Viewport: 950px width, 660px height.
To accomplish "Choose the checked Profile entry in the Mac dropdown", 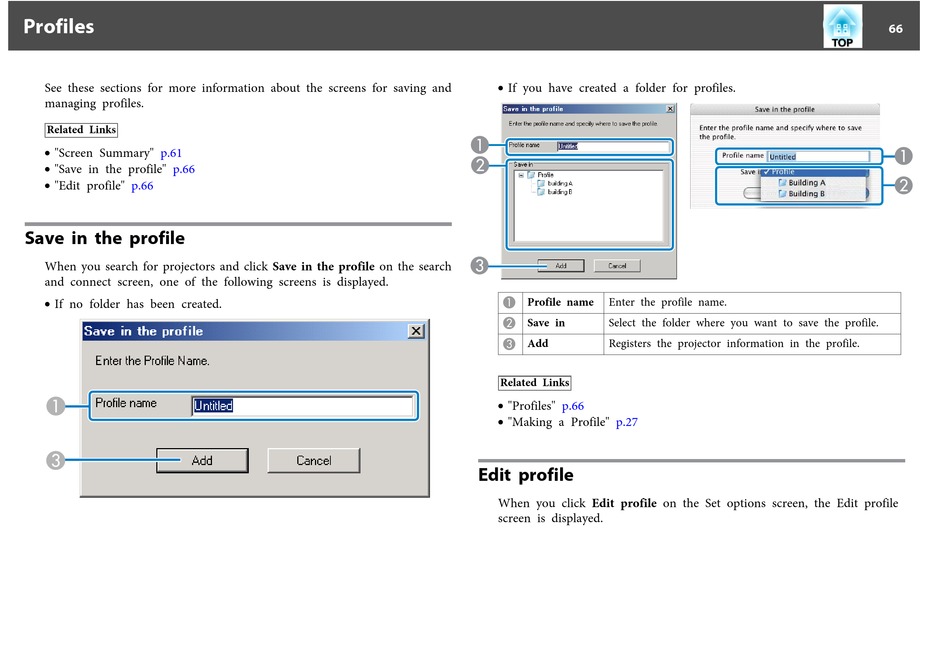I will [x=814, y=172].
